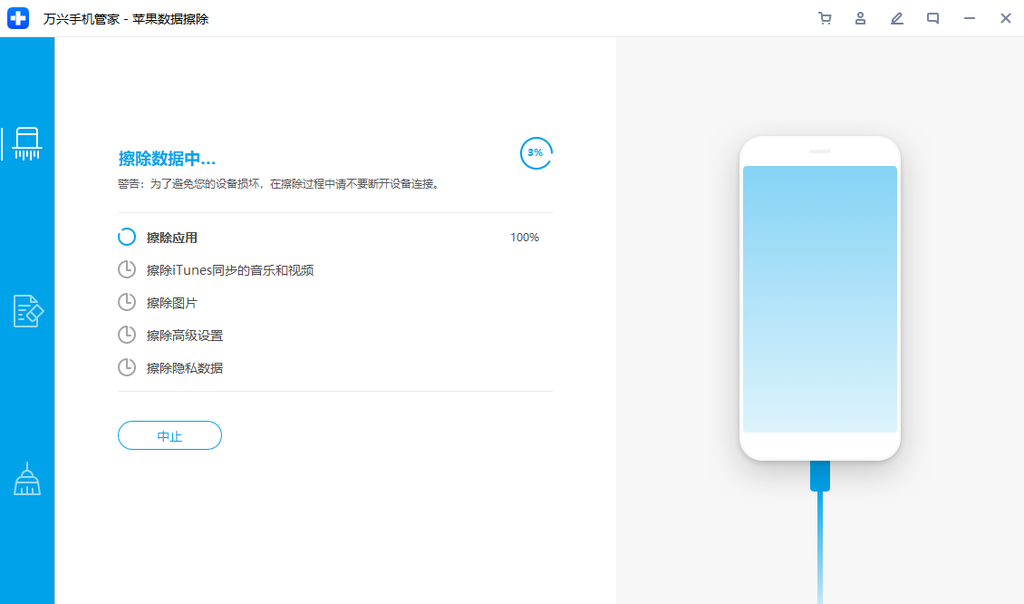Open the user account icon
Image resolution: width=1024 pixels, height=604 pixels.
860,18
